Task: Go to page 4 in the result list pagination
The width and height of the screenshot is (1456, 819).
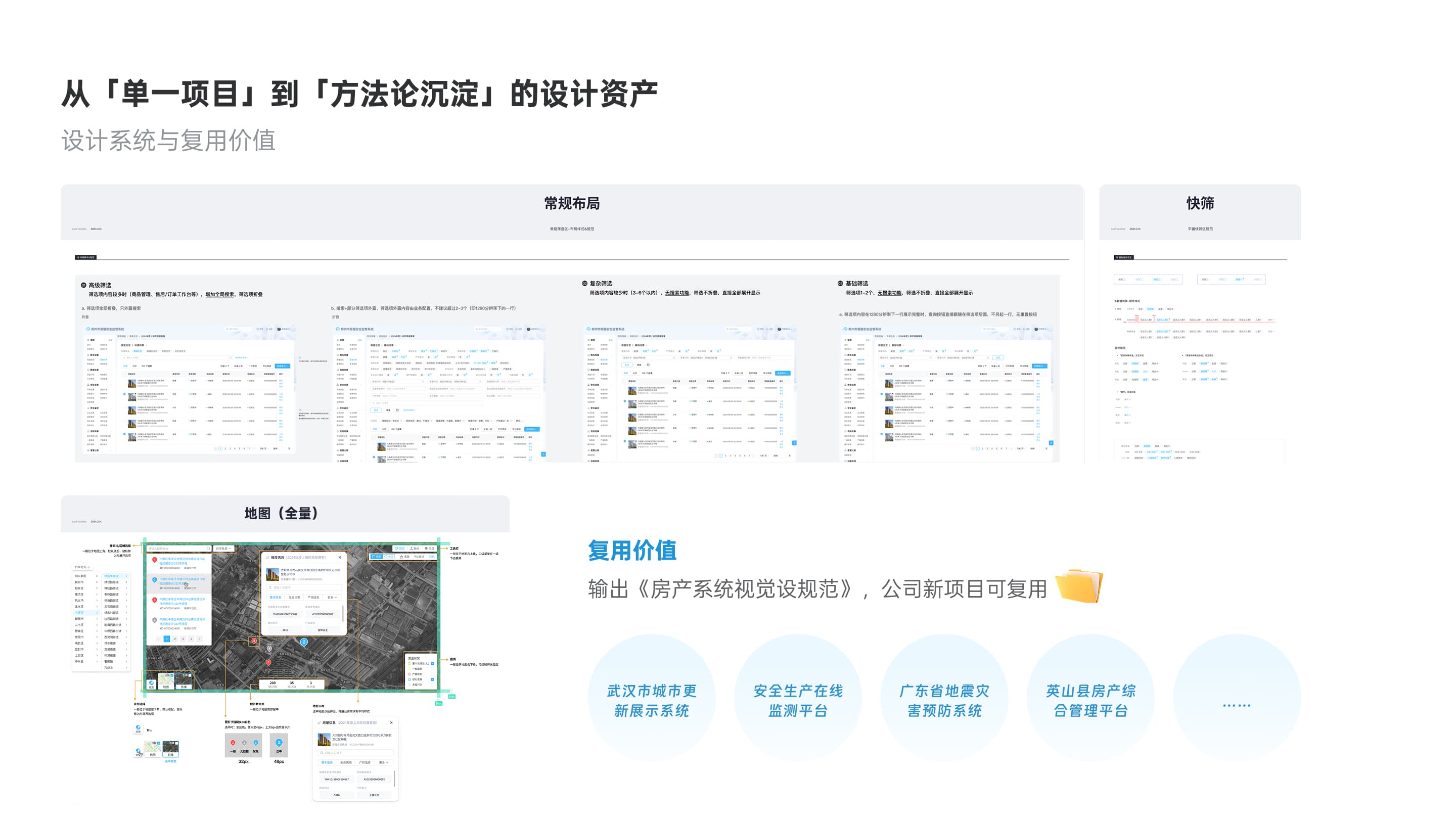Action: coord(191,639)
